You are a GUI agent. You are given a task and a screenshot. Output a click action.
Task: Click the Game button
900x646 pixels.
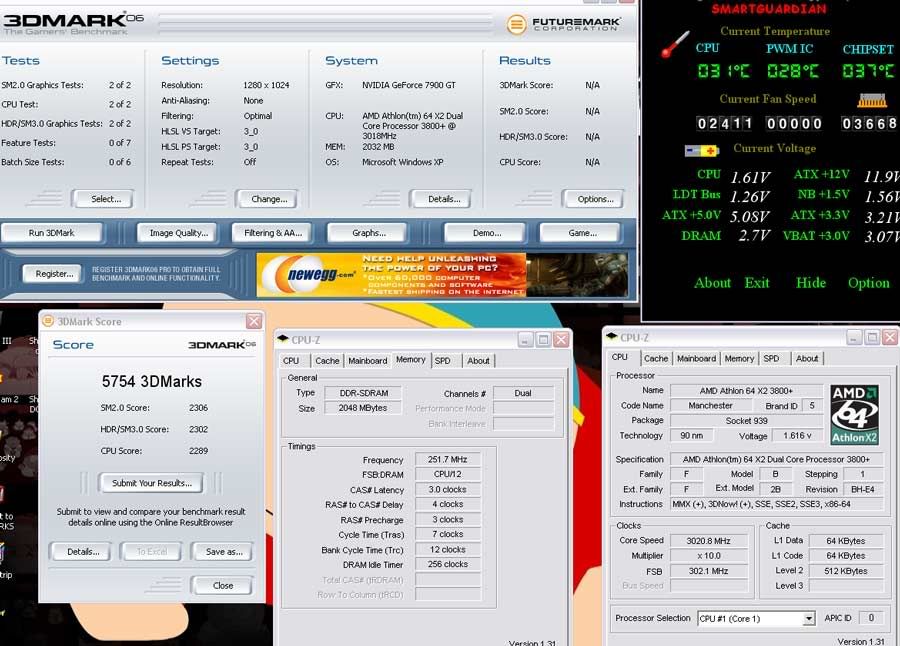pyautogui.click(x=582, y=233)
